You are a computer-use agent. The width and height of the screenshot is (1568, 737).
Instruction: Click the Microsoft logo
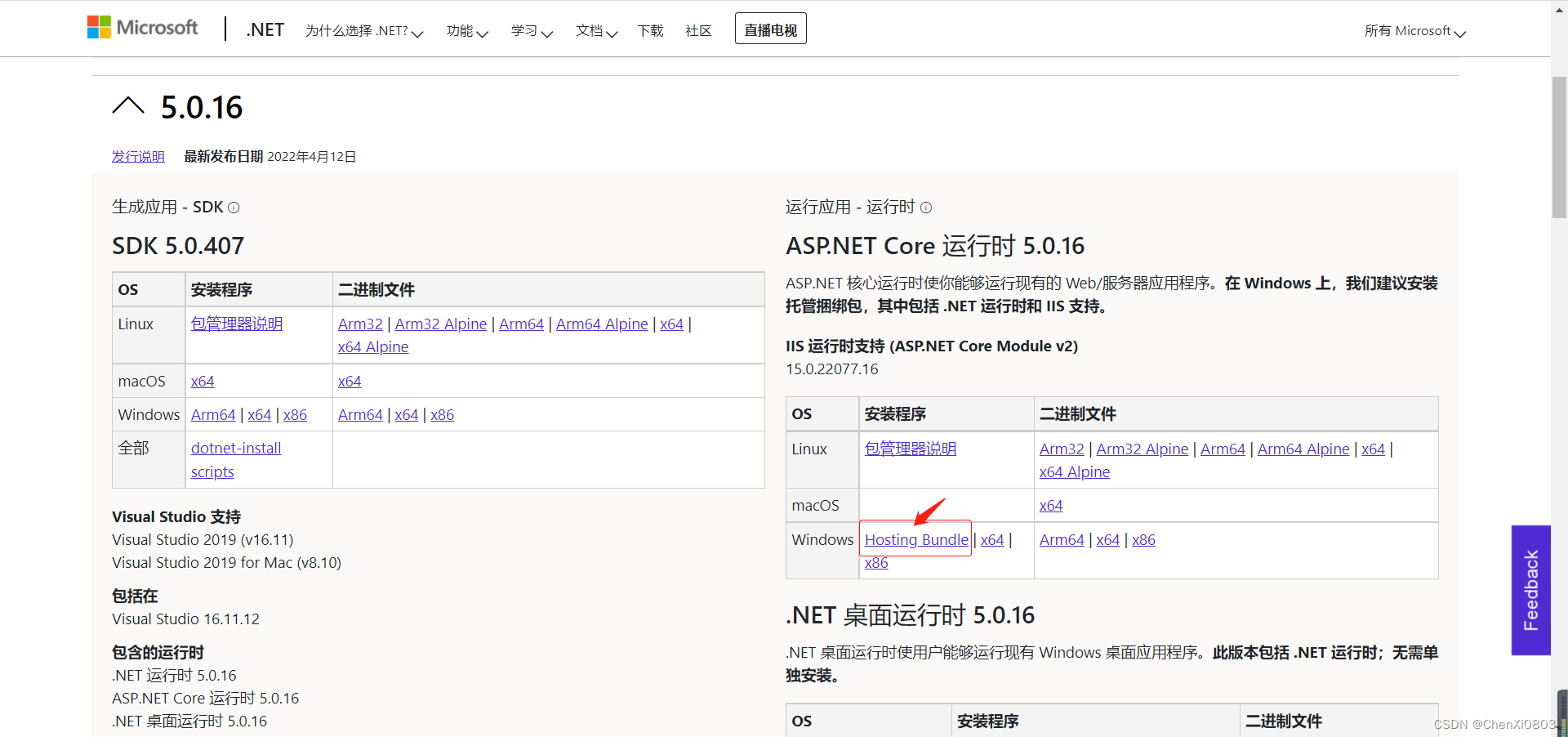[x=143, y=28]
